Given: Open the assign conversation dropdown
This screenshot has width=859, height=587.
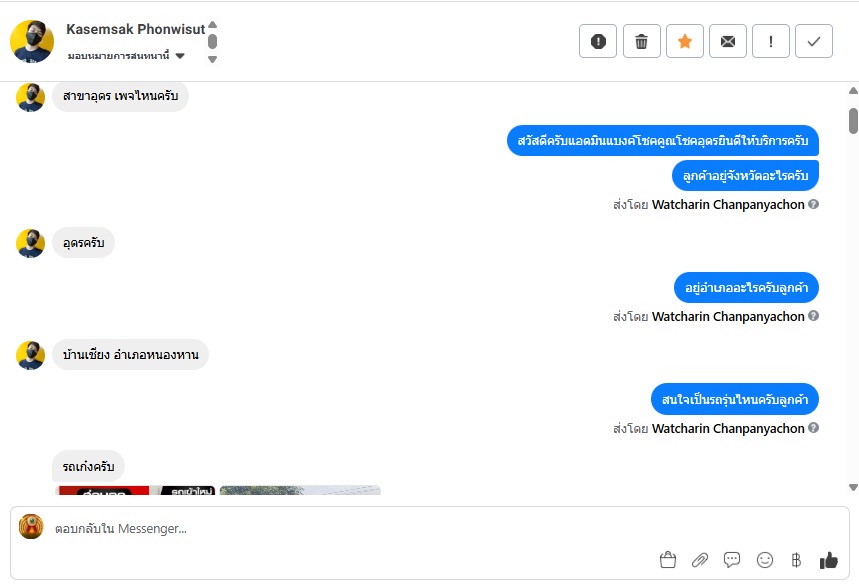Looking at the screenshot, I should pos(127,55).
